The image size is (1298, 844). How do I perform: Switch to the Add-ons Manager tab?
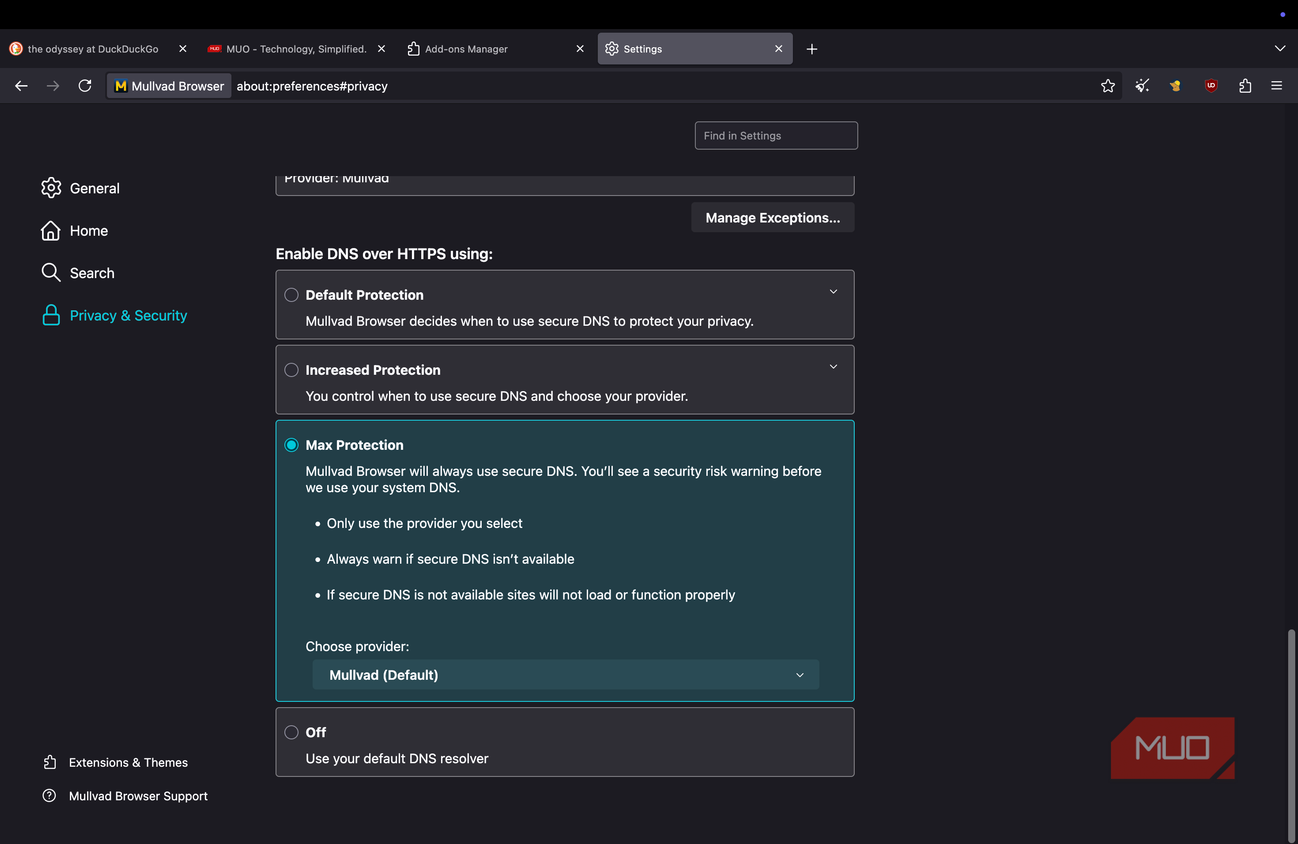pyautogui.click(x=496, y=49)
